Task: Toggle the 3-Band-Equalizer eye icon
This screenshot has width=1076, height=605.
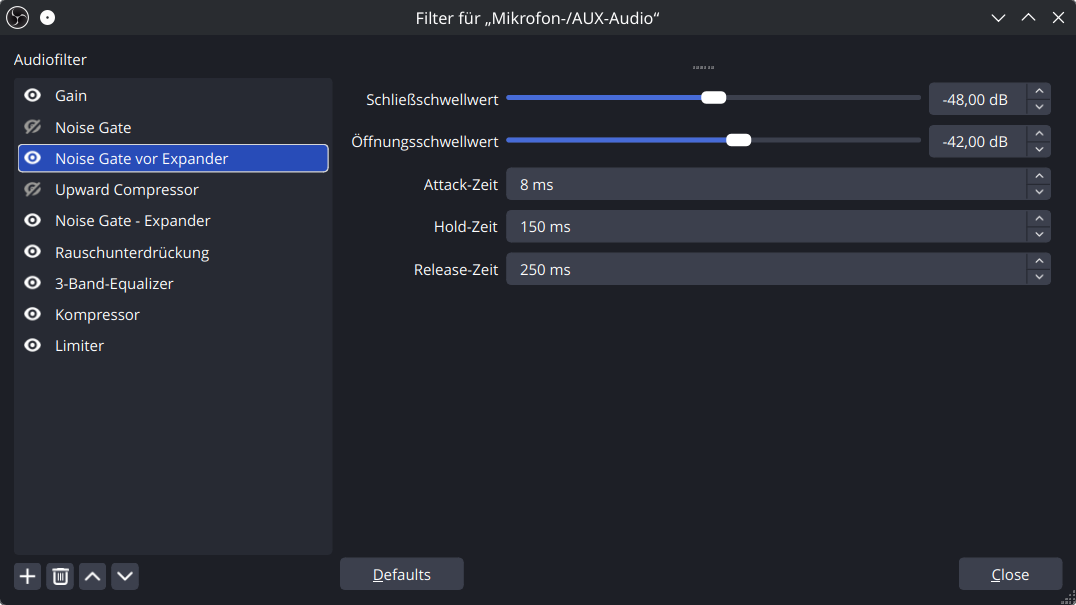Action: point(32,283)
